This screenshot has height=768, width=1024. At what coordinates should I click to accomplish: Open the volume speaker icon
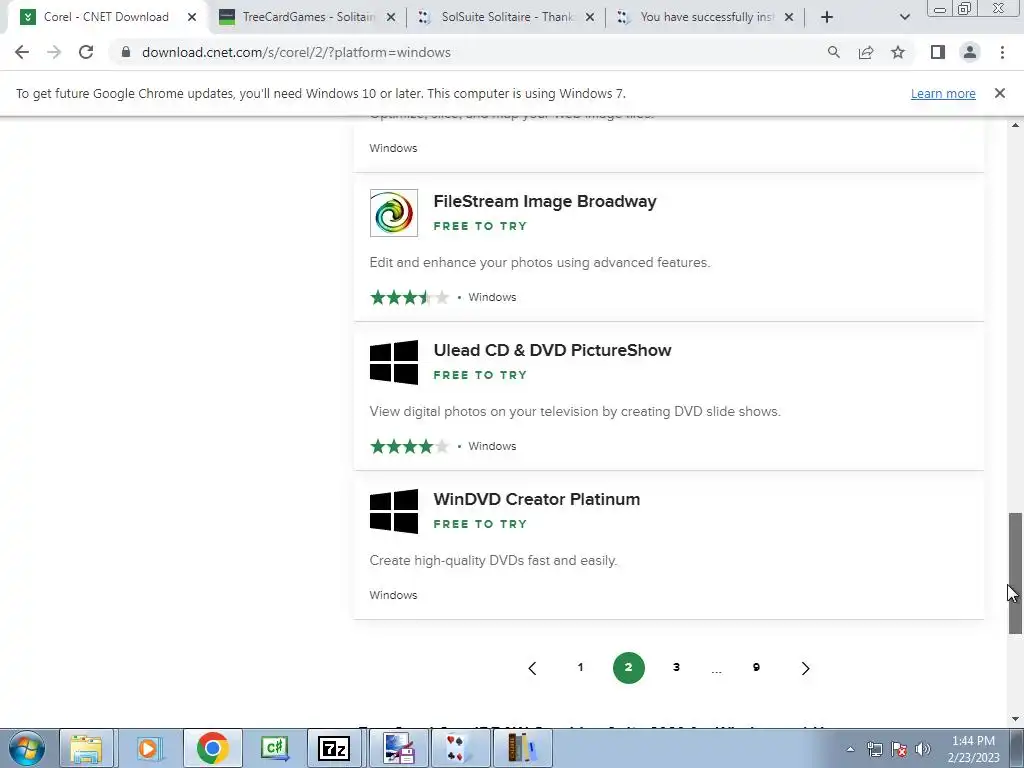[x=923, y=749]
